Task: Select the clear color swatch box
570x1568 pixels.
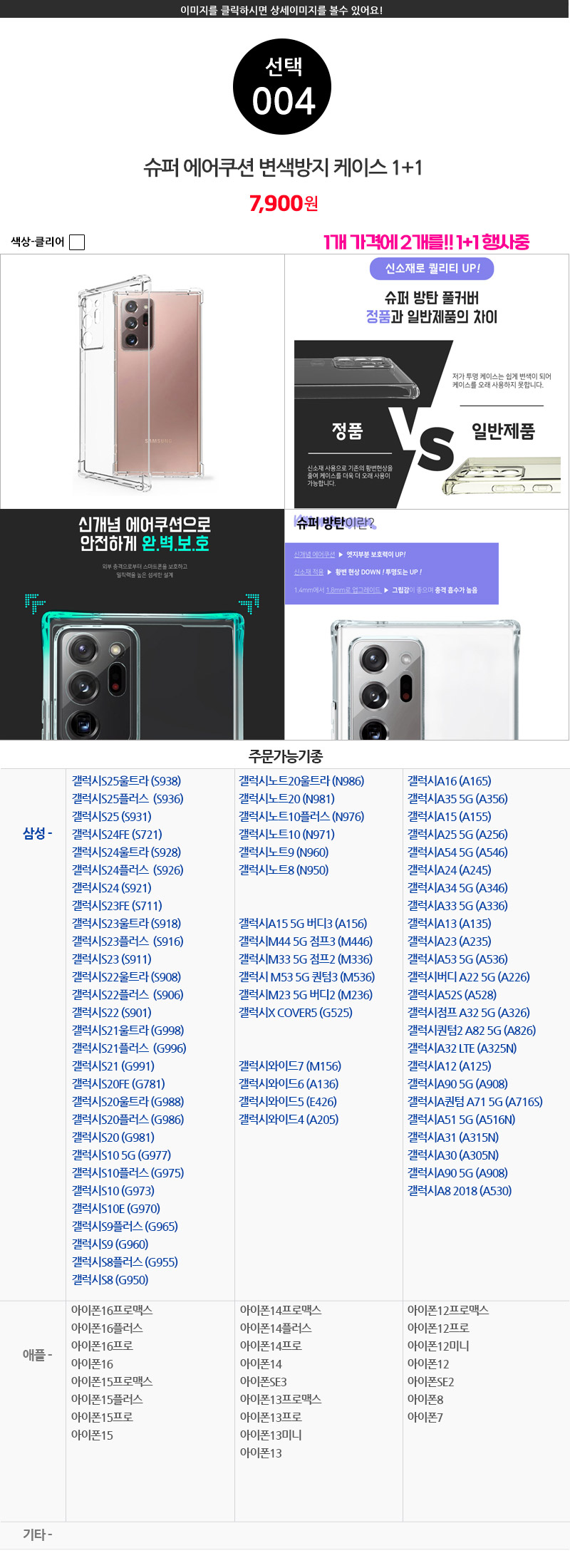Action: coord(77,242)
